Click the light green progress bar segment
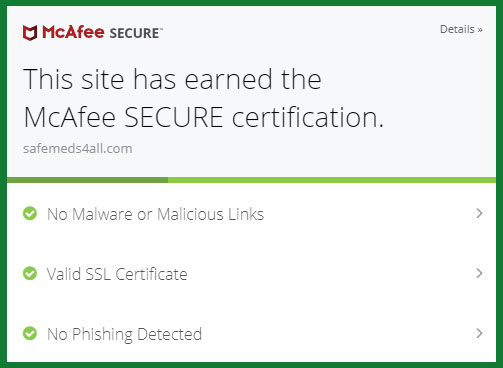The width and height of the screenshot is (503, 368). [332, 180]
